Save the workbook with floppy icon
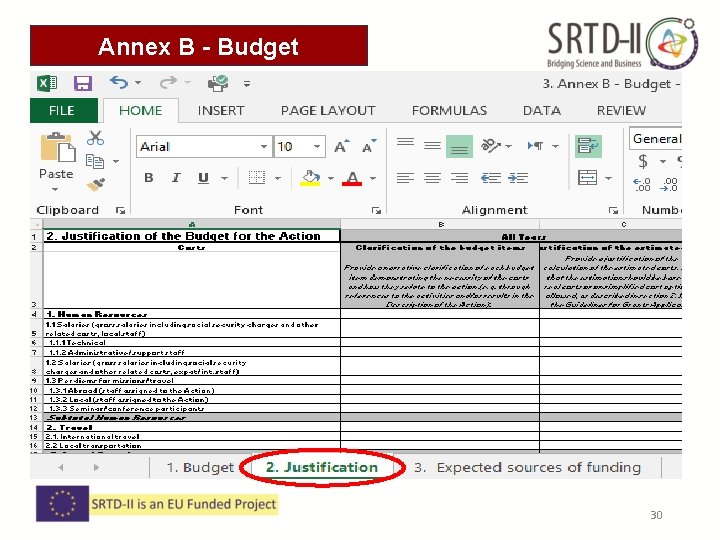 [83, 84]
